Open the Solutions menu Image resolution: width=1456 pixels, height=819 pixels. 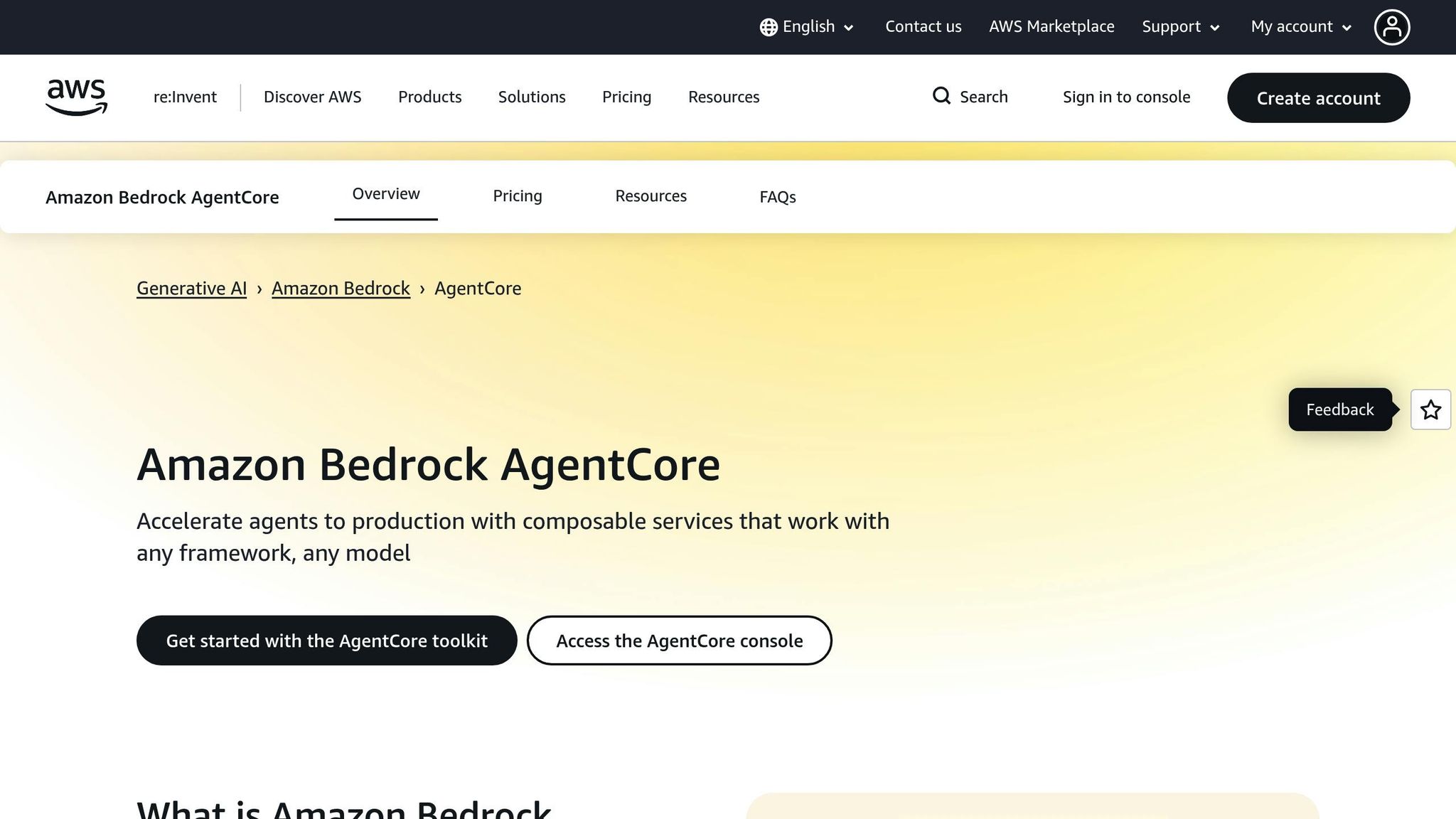531,97
